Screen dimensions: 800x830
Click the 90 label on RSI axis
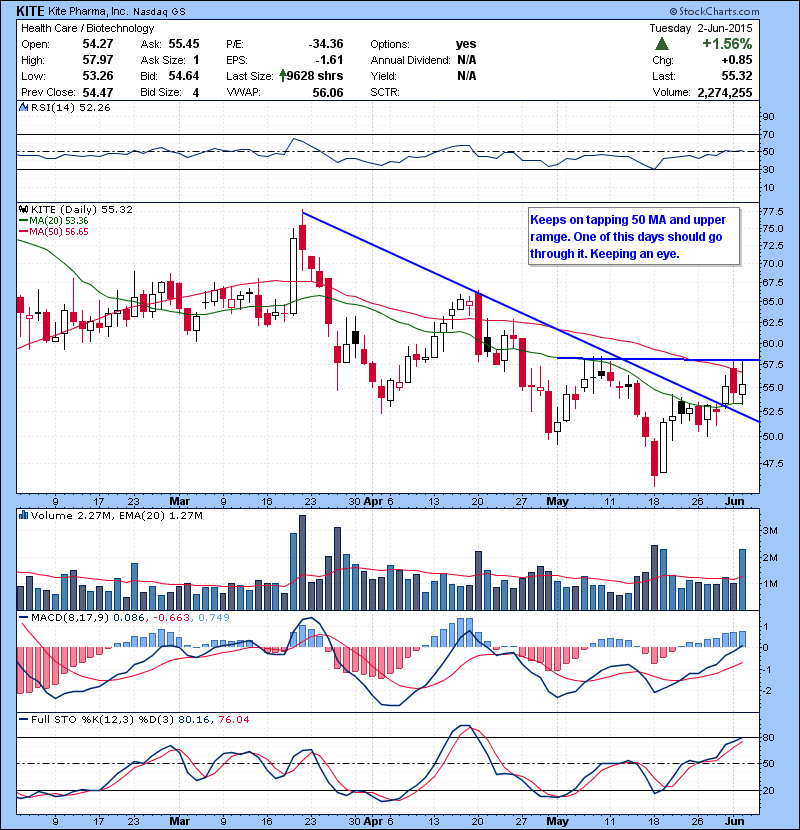pos(768,116)
